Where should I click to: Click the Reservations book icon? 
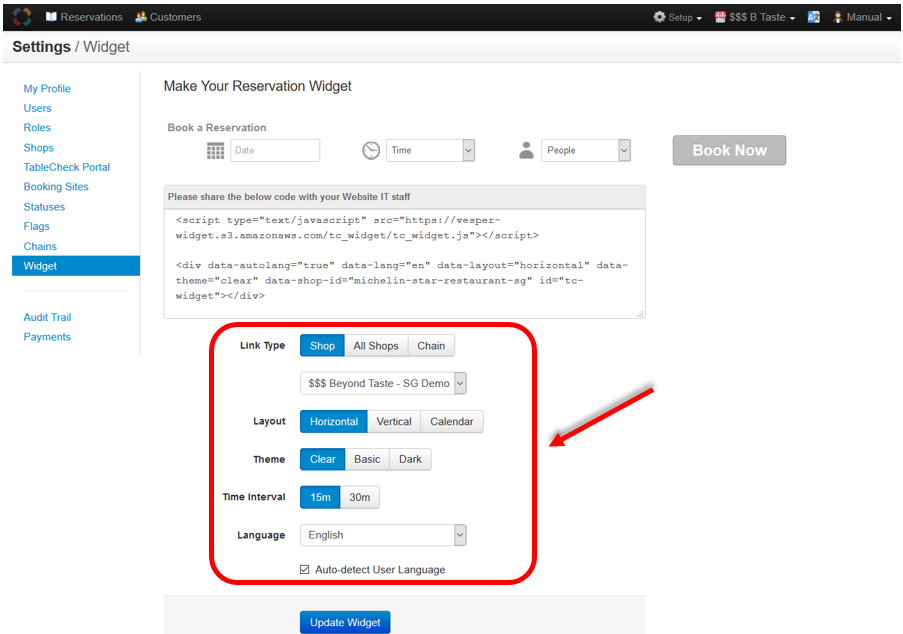click(x=51, y=17)
